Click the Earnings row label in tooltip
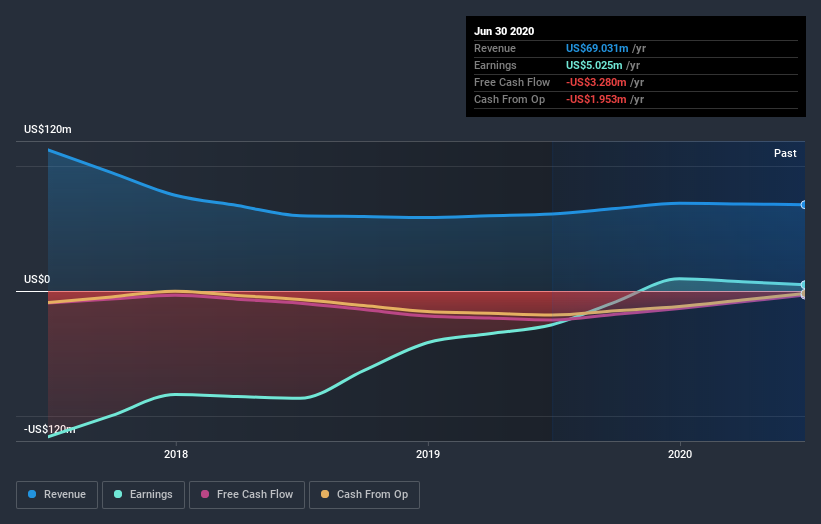 click(x=495, y=65)
